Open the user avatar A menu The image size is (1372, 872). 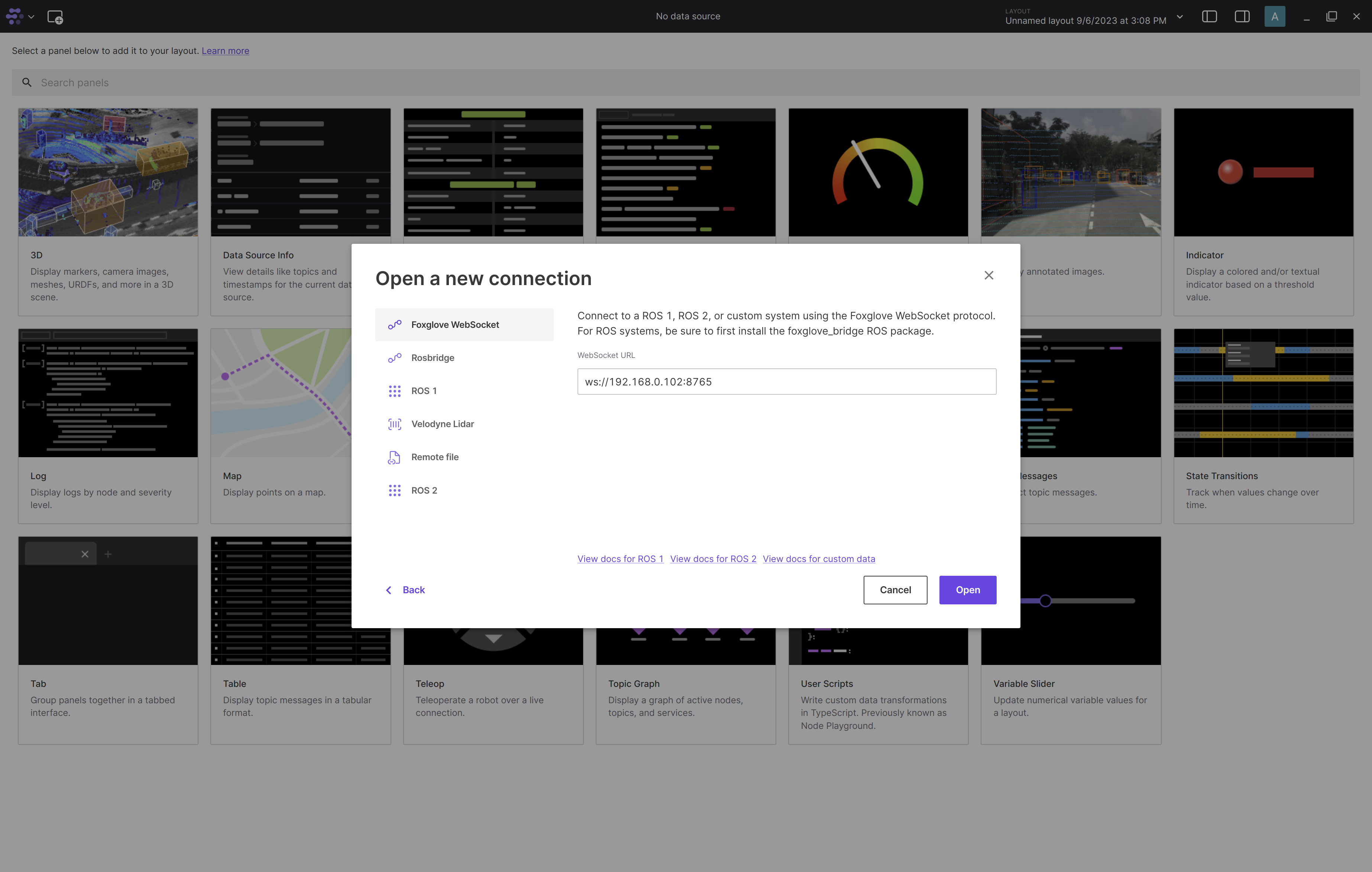(1274, 16)
